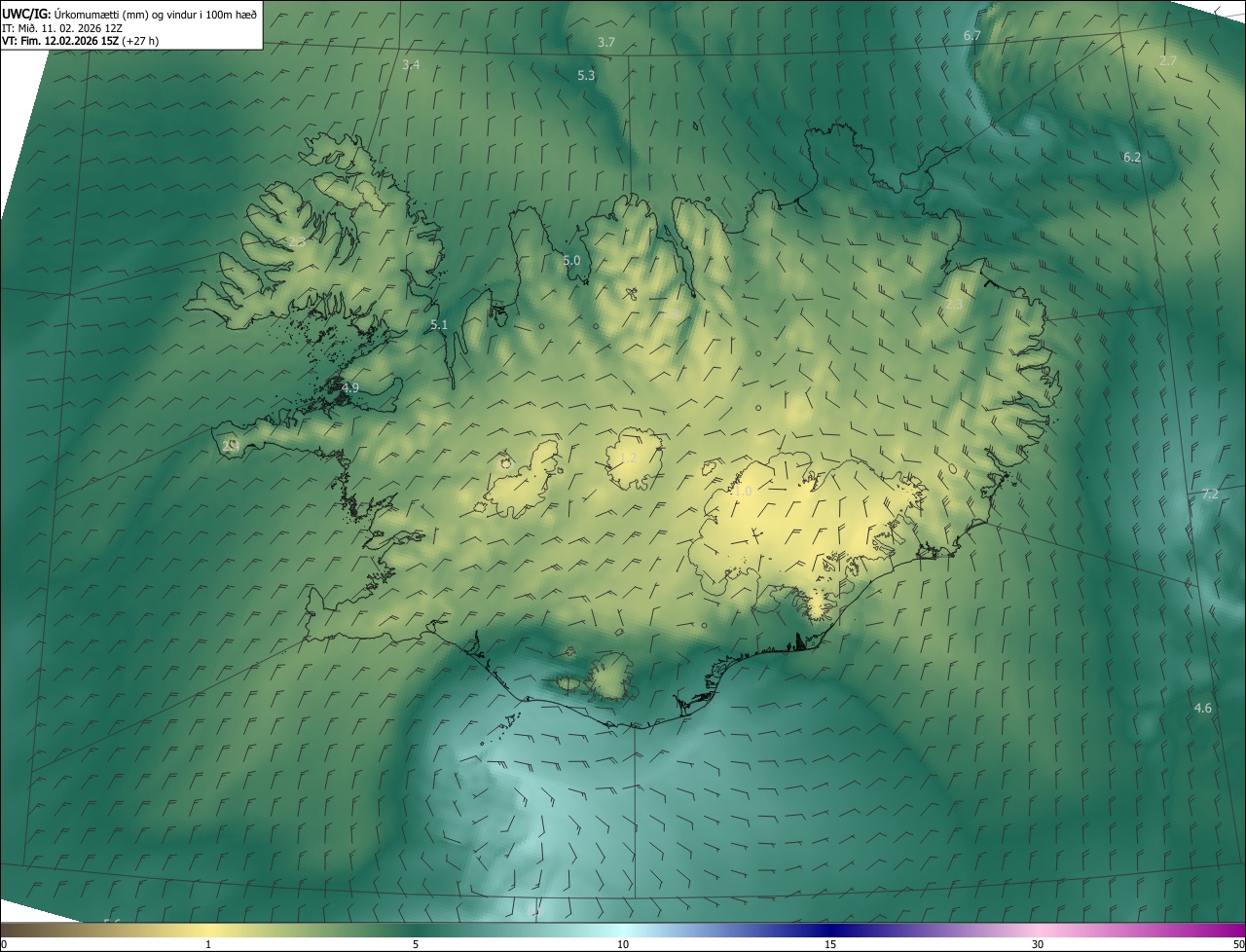Click the map value label "5.3"
This screenshot has height=952, width=1246.
tap(586, 75)
